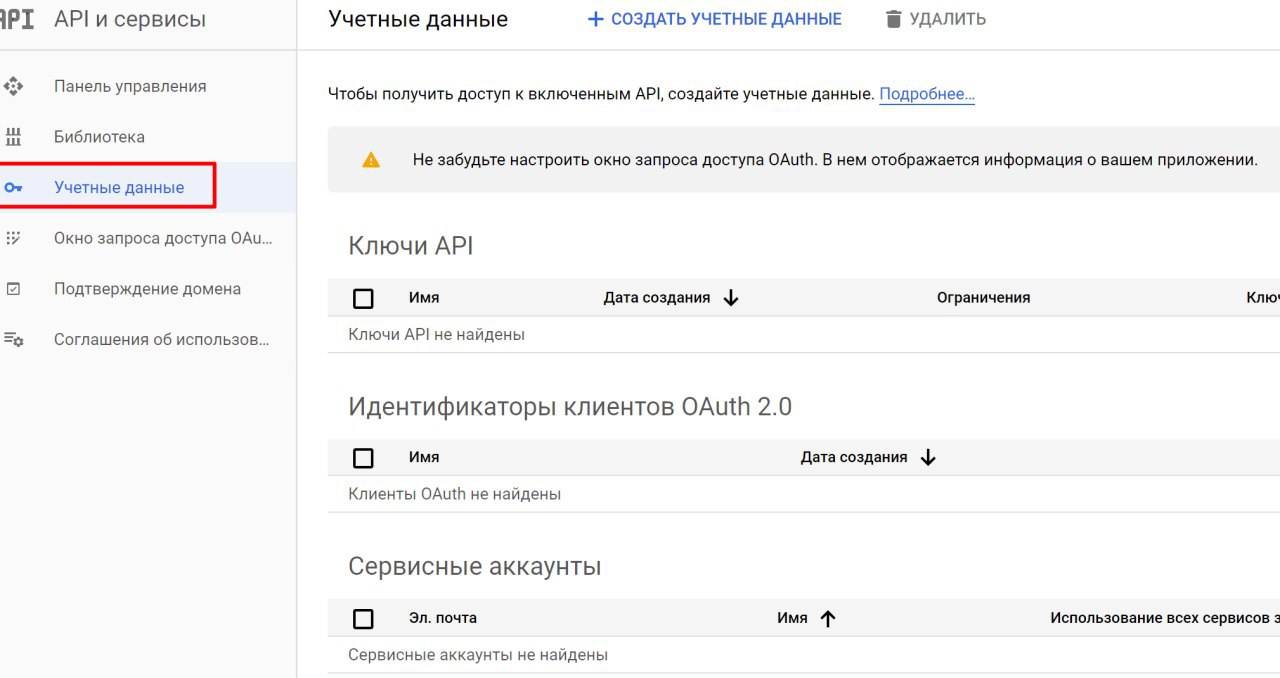This screenshot has height=678, width=1280.
Task: Click СОЗДАТЬ УЧЕТНЫЕ ДАННЫЕ button
Action: click(714, 19)
